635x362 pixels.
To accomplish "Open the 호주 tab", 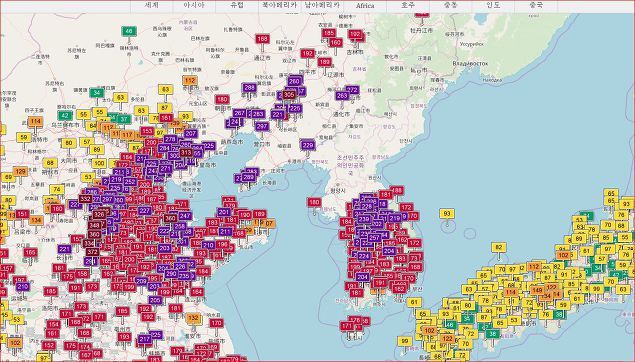I will pyautogui.click(x=408, y=5).
